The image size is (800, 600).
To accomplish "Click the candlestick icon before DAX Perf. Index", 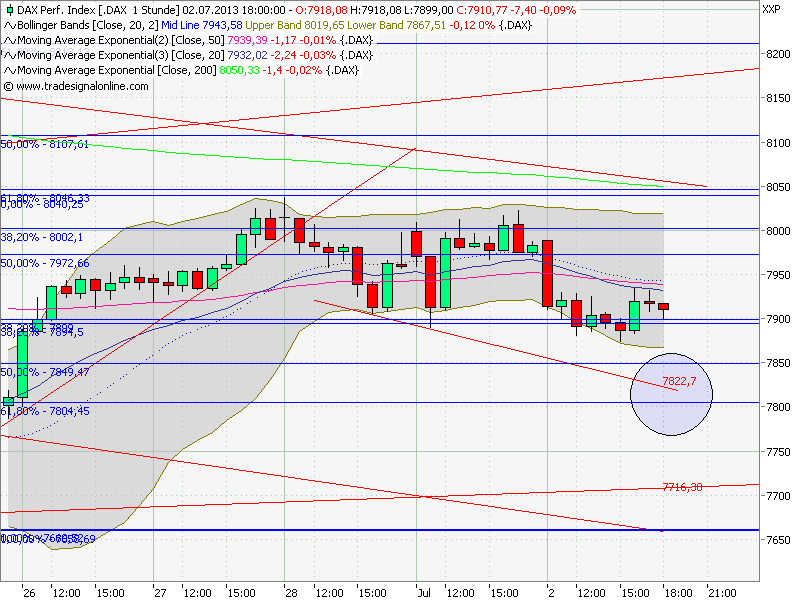I will click(x=9, y=10).
